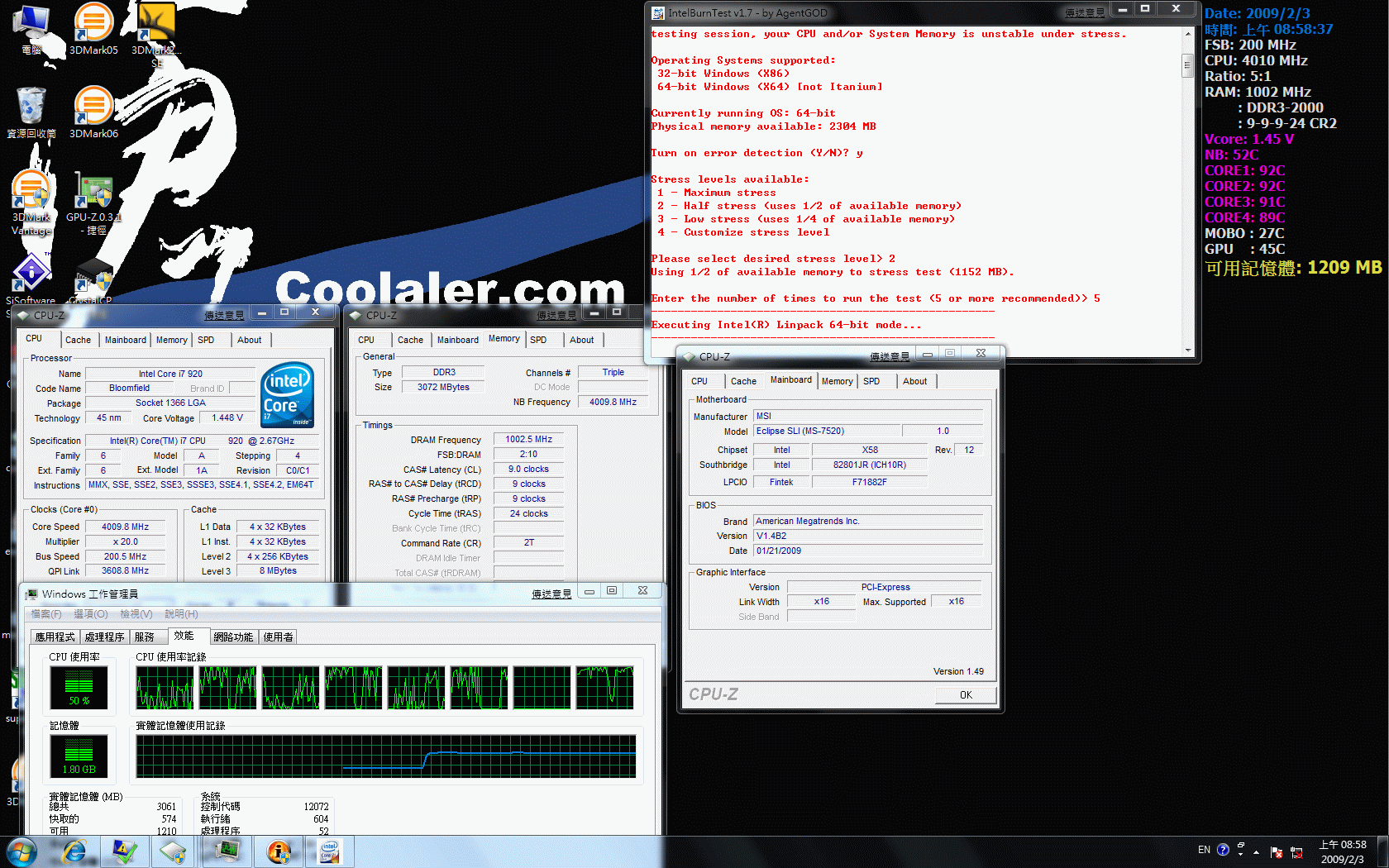
Task: Open the Computer icon on desktop
Action: coord(31,29)
